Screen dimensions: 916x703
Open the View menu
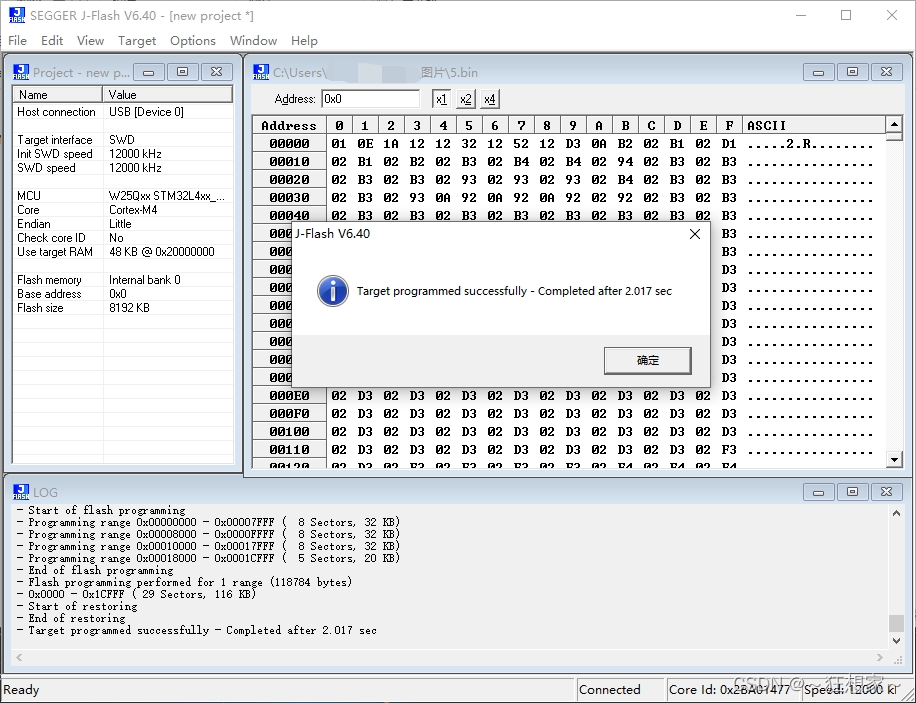pyautogui.click(x=90, y=41)
